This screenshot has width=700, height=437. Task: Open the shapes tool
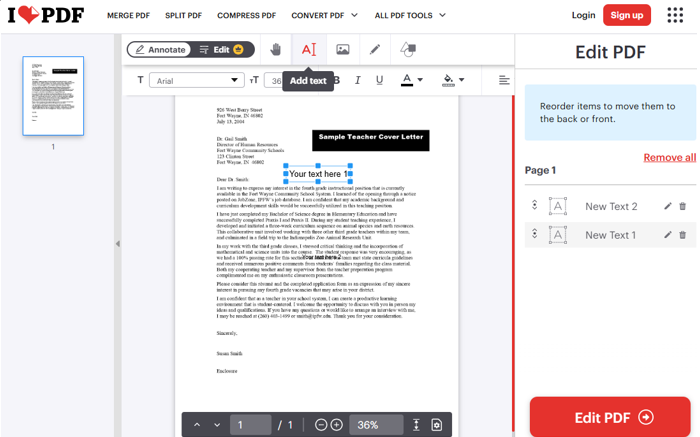tap(408, 50)
